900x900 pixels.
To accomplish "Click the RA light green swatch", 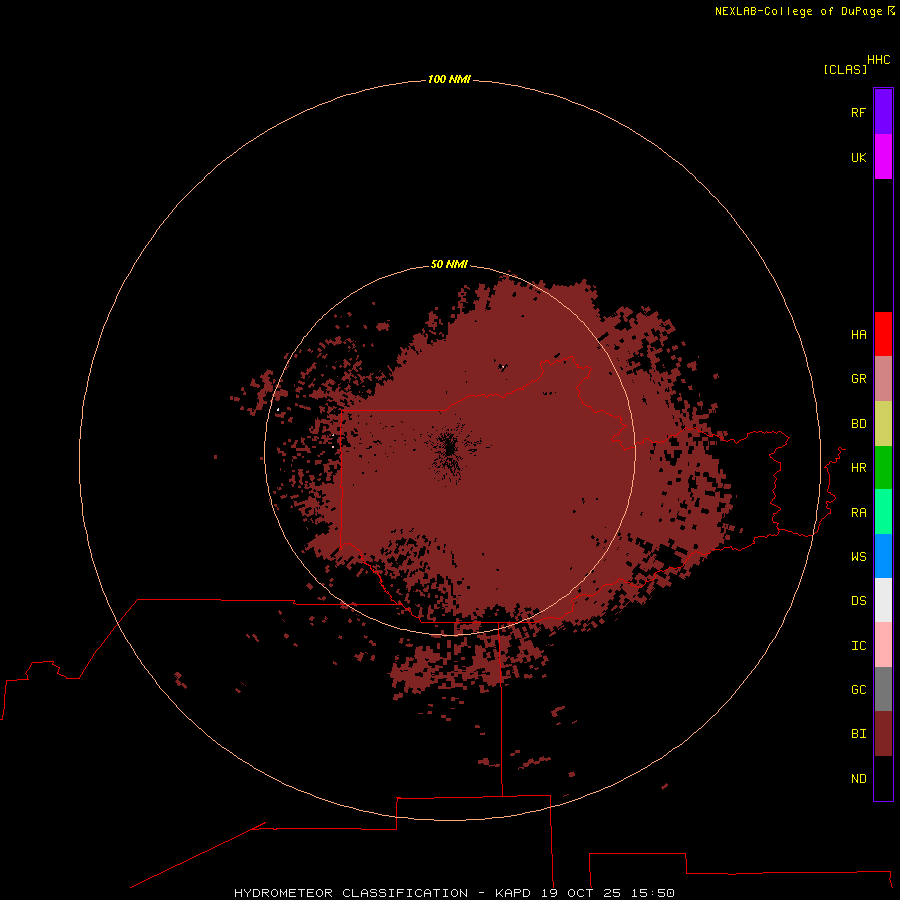I will tap(883, 512).
